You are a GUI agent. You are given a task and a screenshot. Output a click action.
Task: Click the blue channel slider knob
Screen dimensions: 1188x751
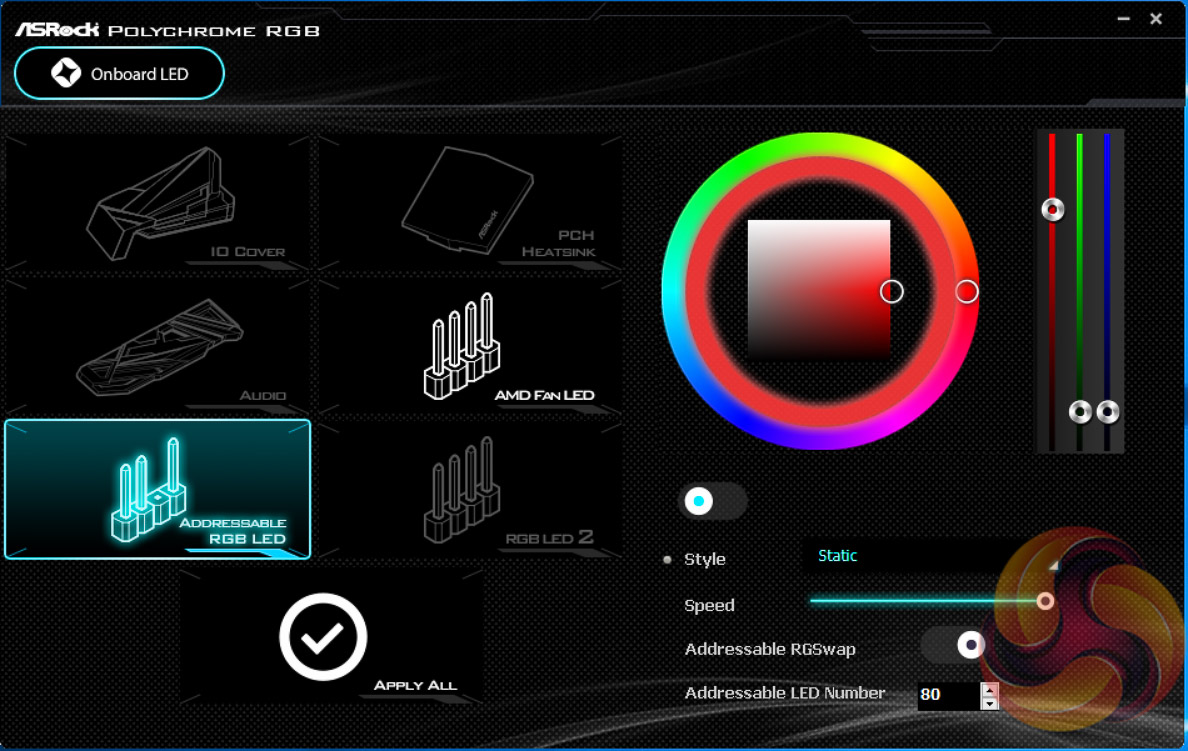click(x=1108, y=412)
